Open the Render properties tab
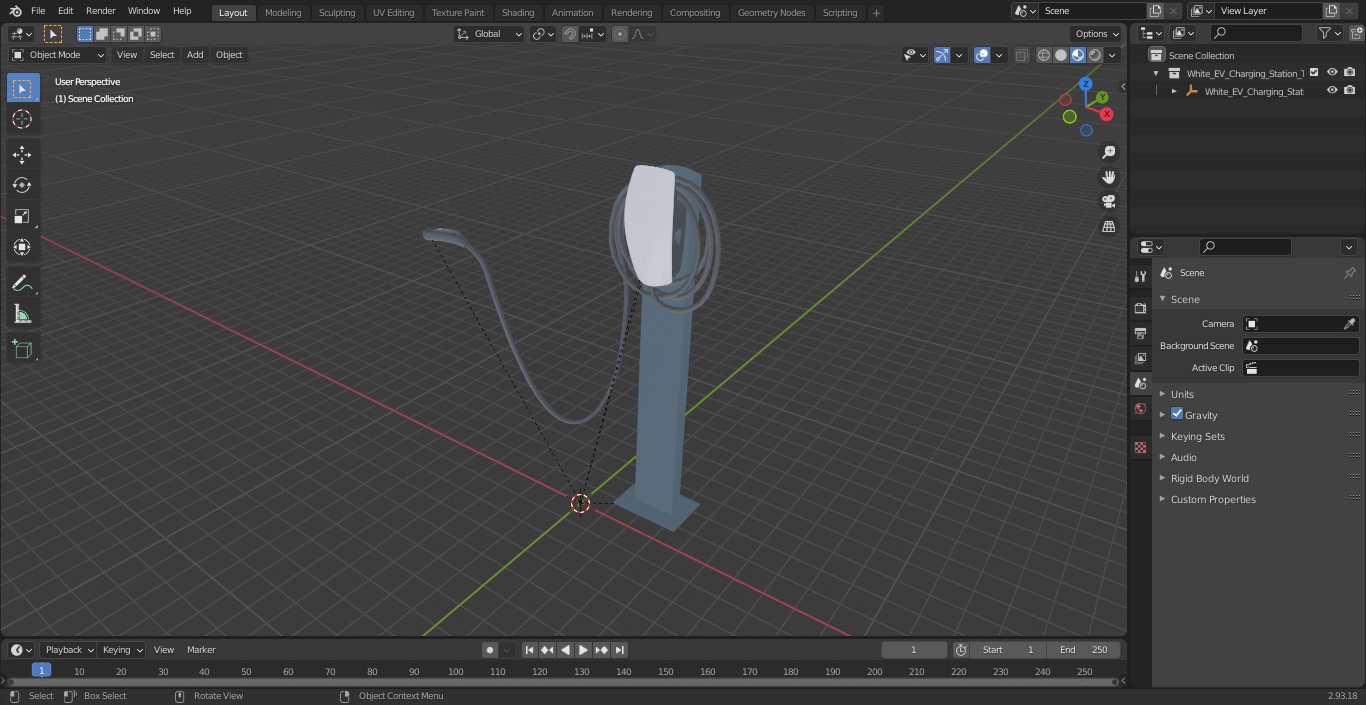Screen dimensions: 1366x705 coord(1140,308)
